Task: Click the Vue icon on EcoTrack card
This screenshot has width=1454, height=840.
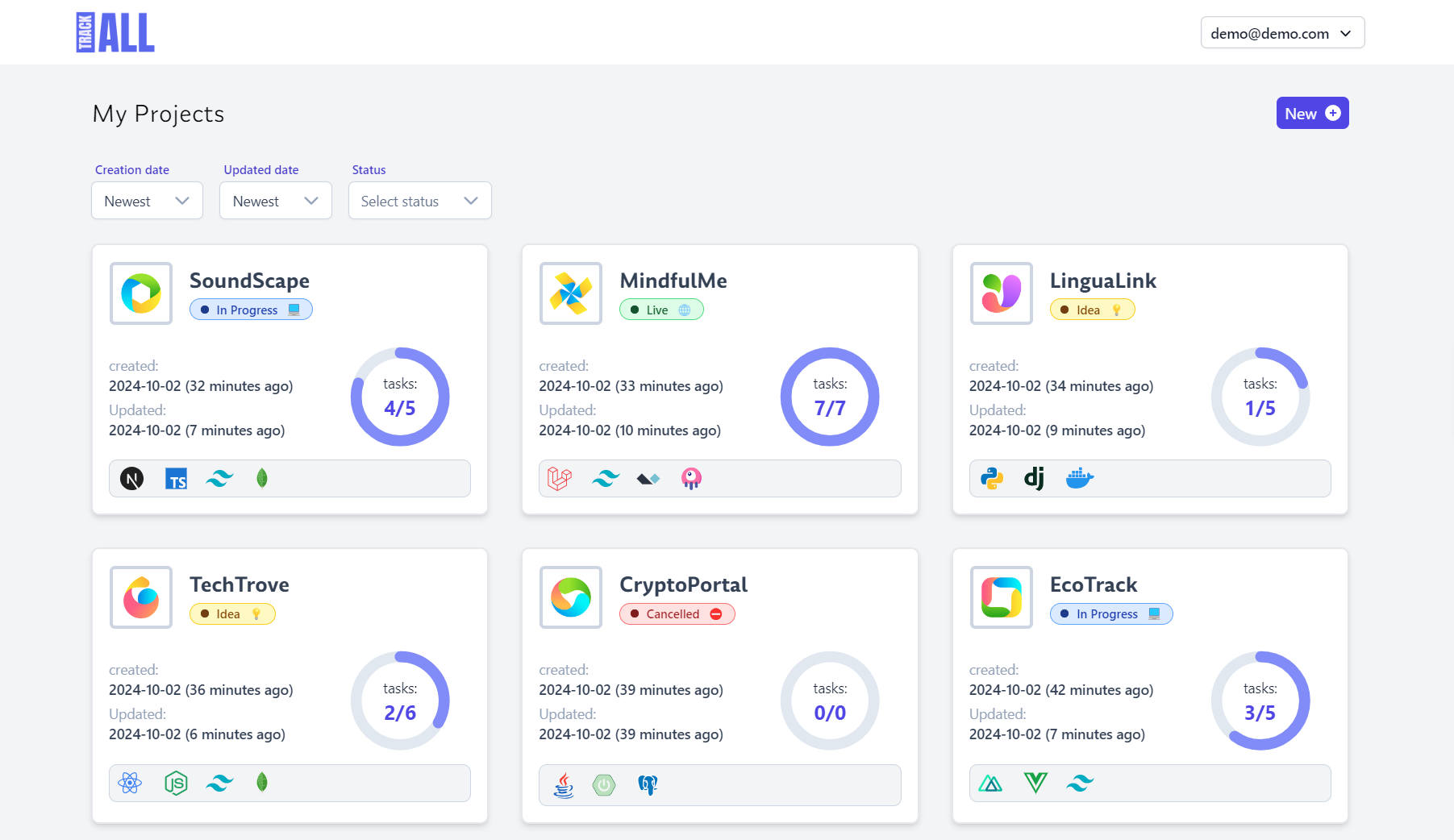Action: tap(1035, 783)
